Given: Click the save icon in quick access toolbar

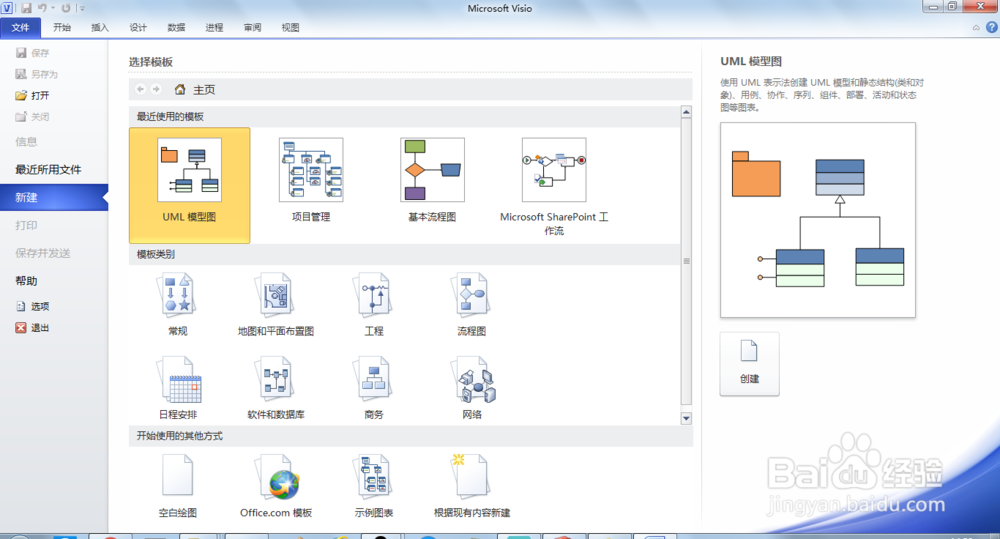Looking at the screenshot, I should 26,8.
